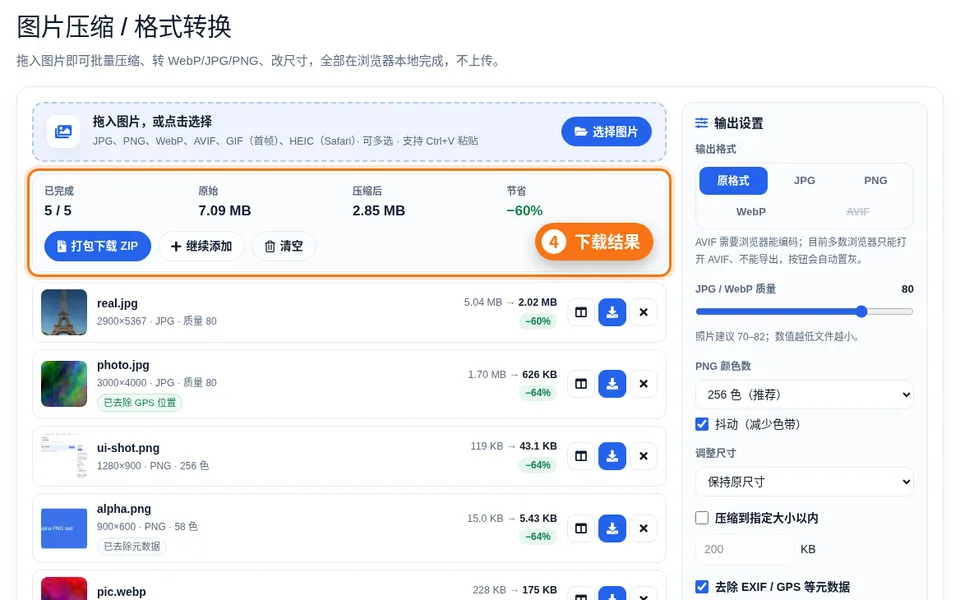Viewport: 960px width, 600px height.
Task: Click the image upload icon in drop zone
Action: pyautogui.click(x=63, y=132)
